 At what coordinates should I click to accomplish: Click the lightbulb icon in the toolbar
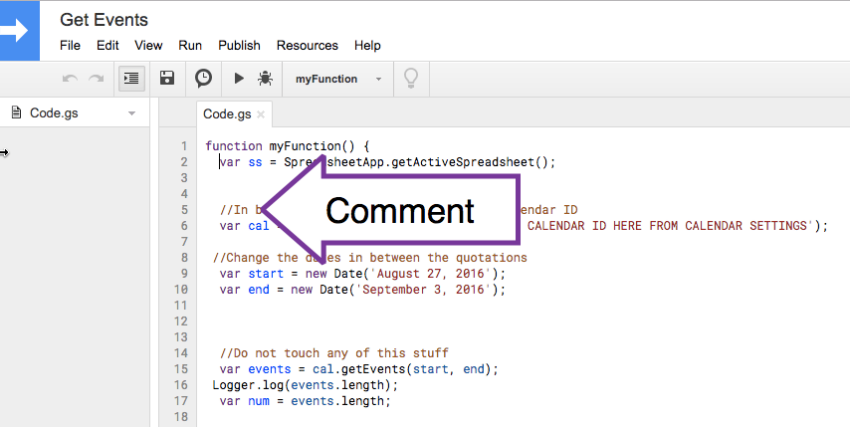[x=409, y=78]
